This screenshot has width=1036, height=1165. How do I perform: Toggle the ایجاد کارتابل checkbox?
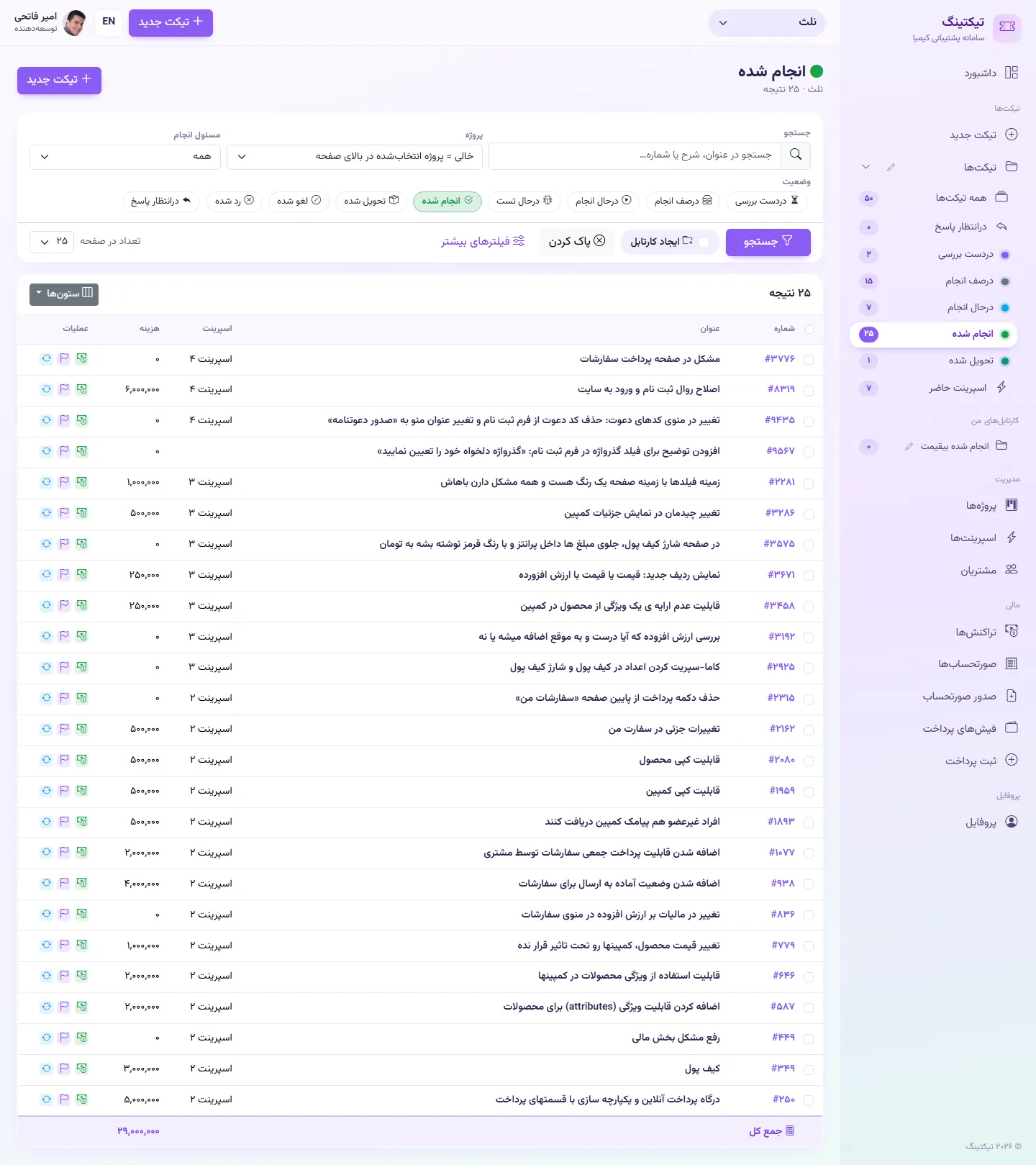tap(704, 242)
